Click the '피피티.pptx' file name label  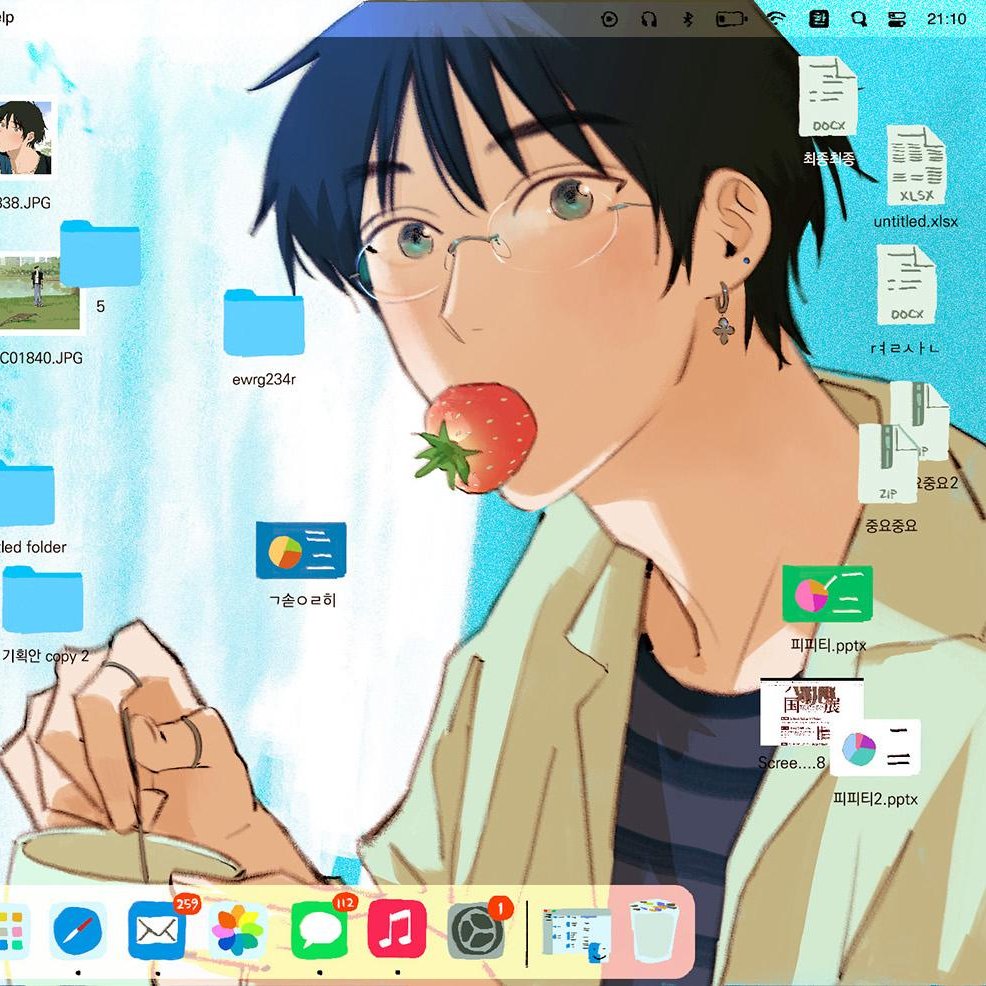pyautogui.click(x=828, y=645)
